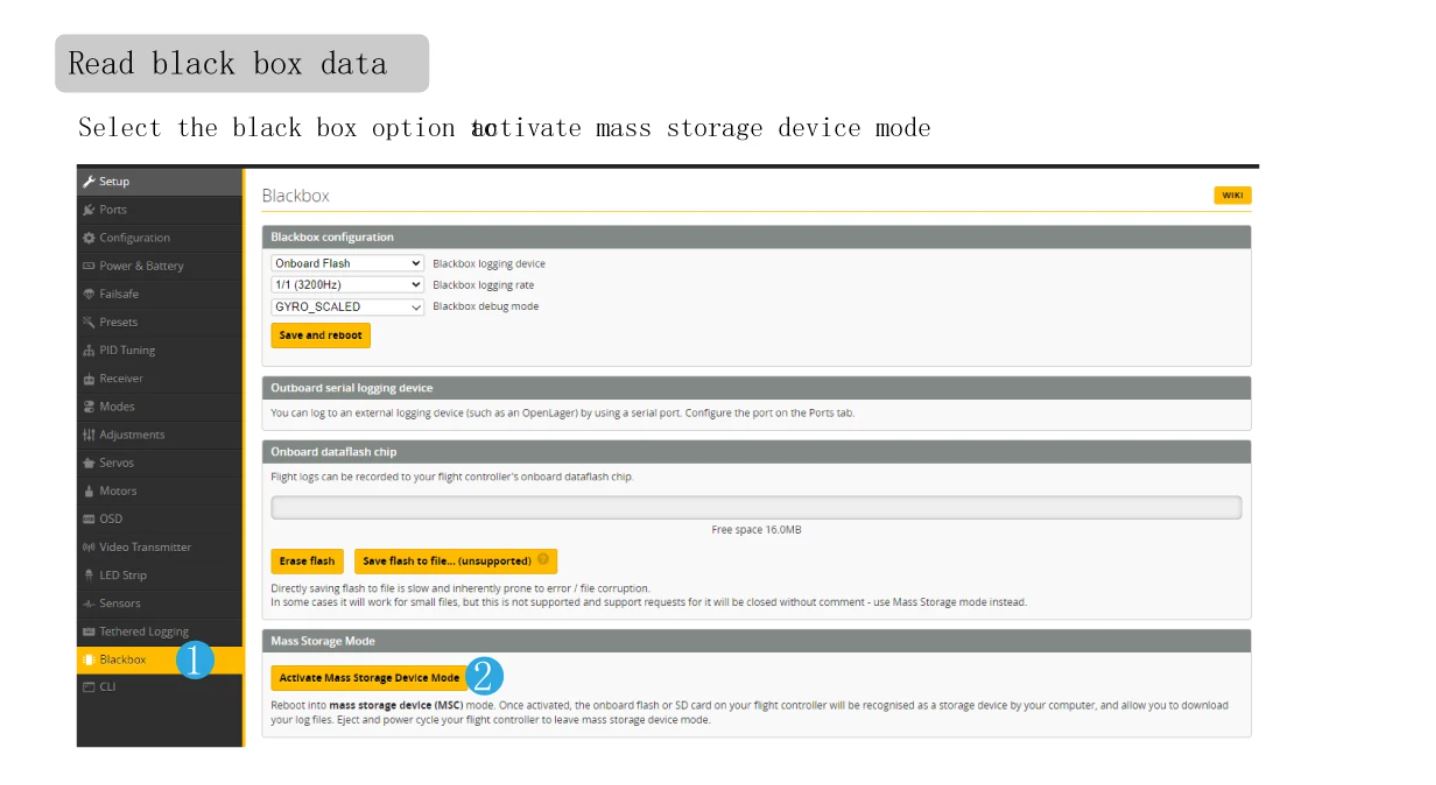Open the CLI tab
1436x785 pixels.
coord(159,687)
